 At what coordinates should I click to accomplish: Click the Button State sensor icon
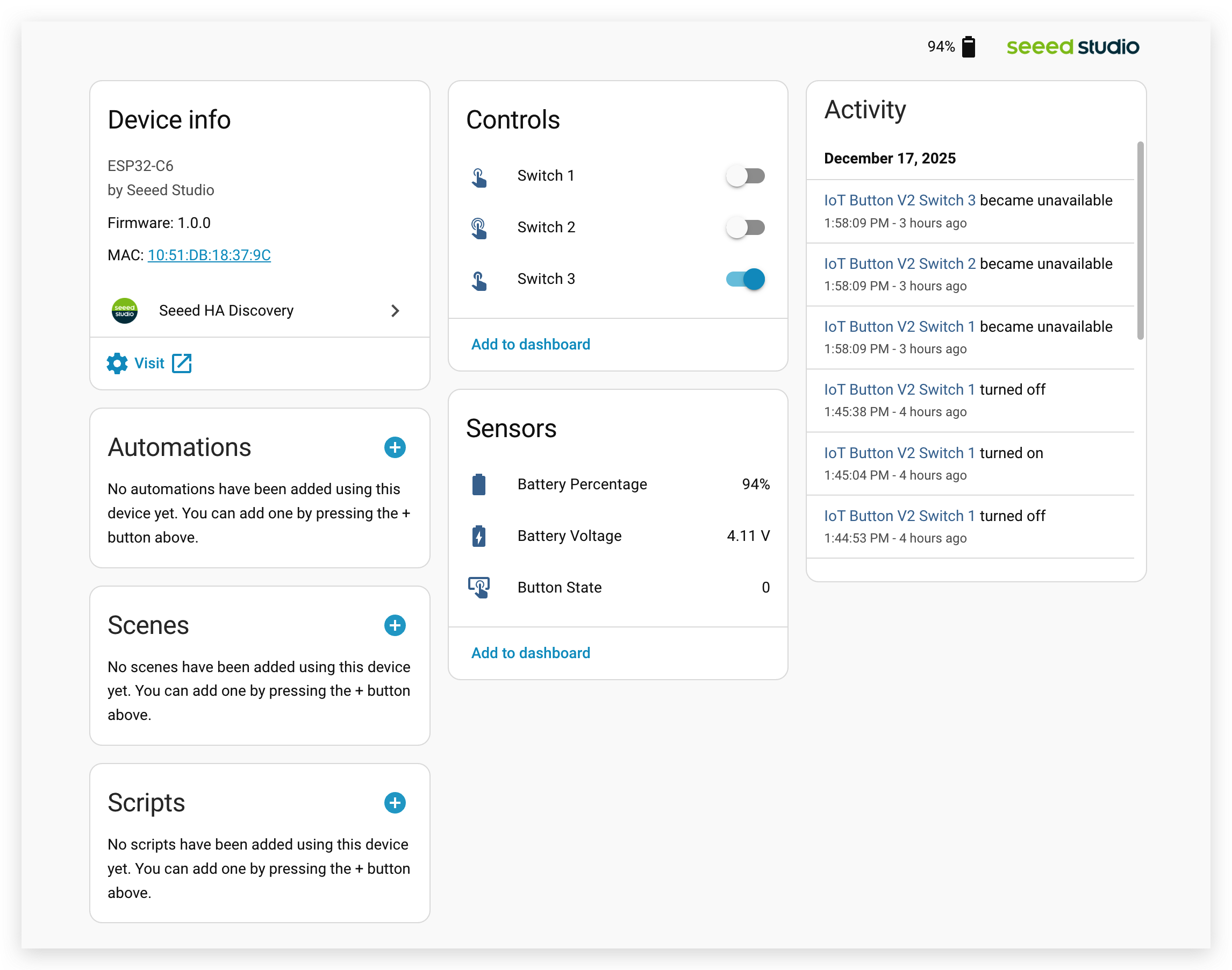(478, 588)
